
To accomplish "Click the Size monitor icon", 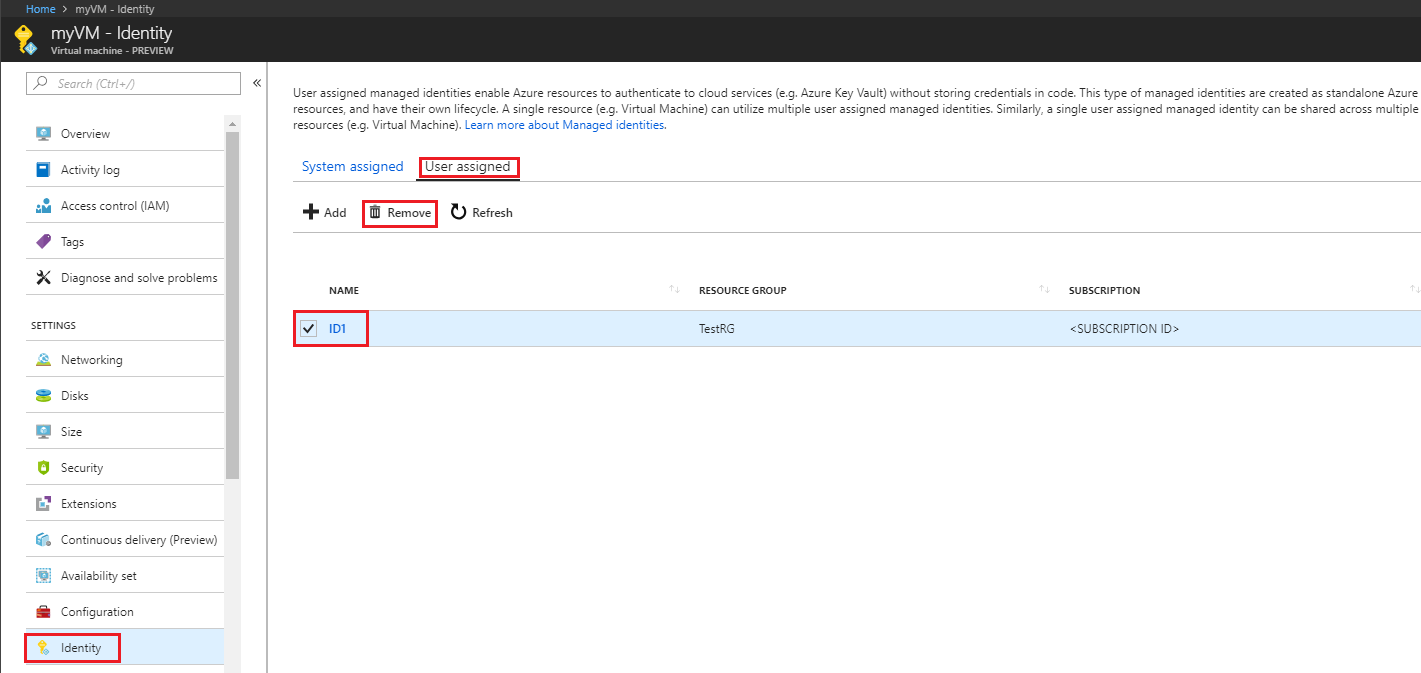I will (x=43, y=432).
